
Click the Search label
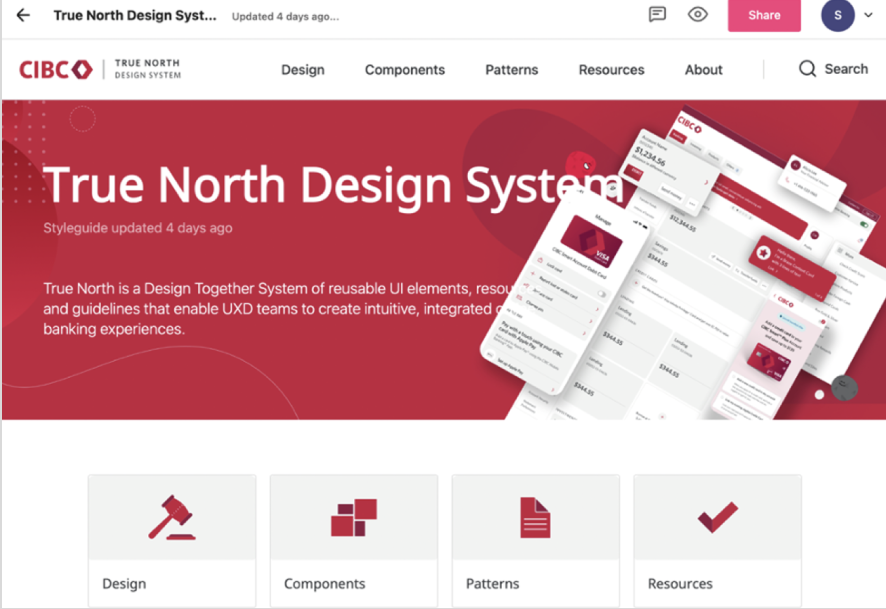(x=846, y=69)
